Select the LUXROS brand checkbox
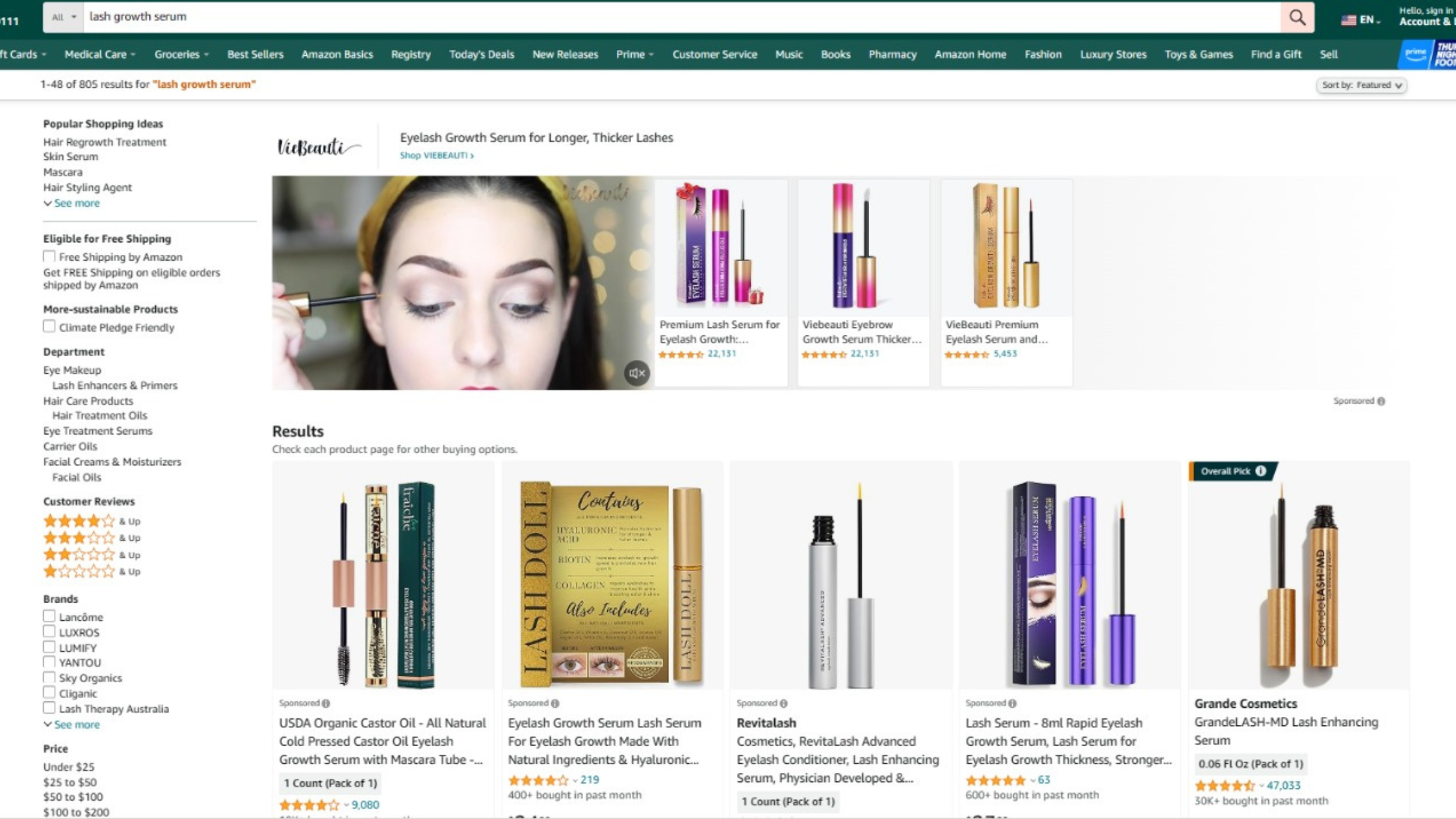Screen dimensions: 1456x819 [x=49, y=631]
